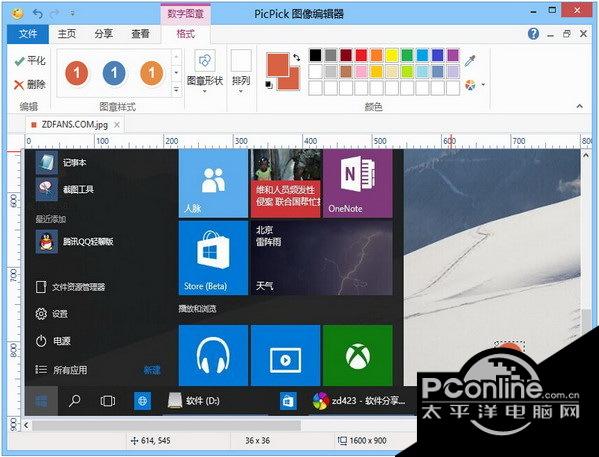Open the 排列 arrange dropdown
Screen dimensions: 599x457
[241, 73]
